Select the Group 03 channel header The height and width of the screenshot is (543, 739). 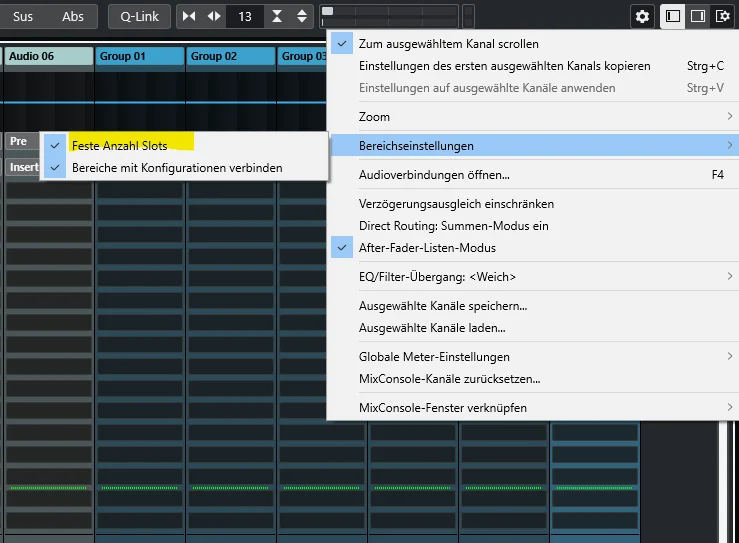pyautogui.click(x=302, y=56)
